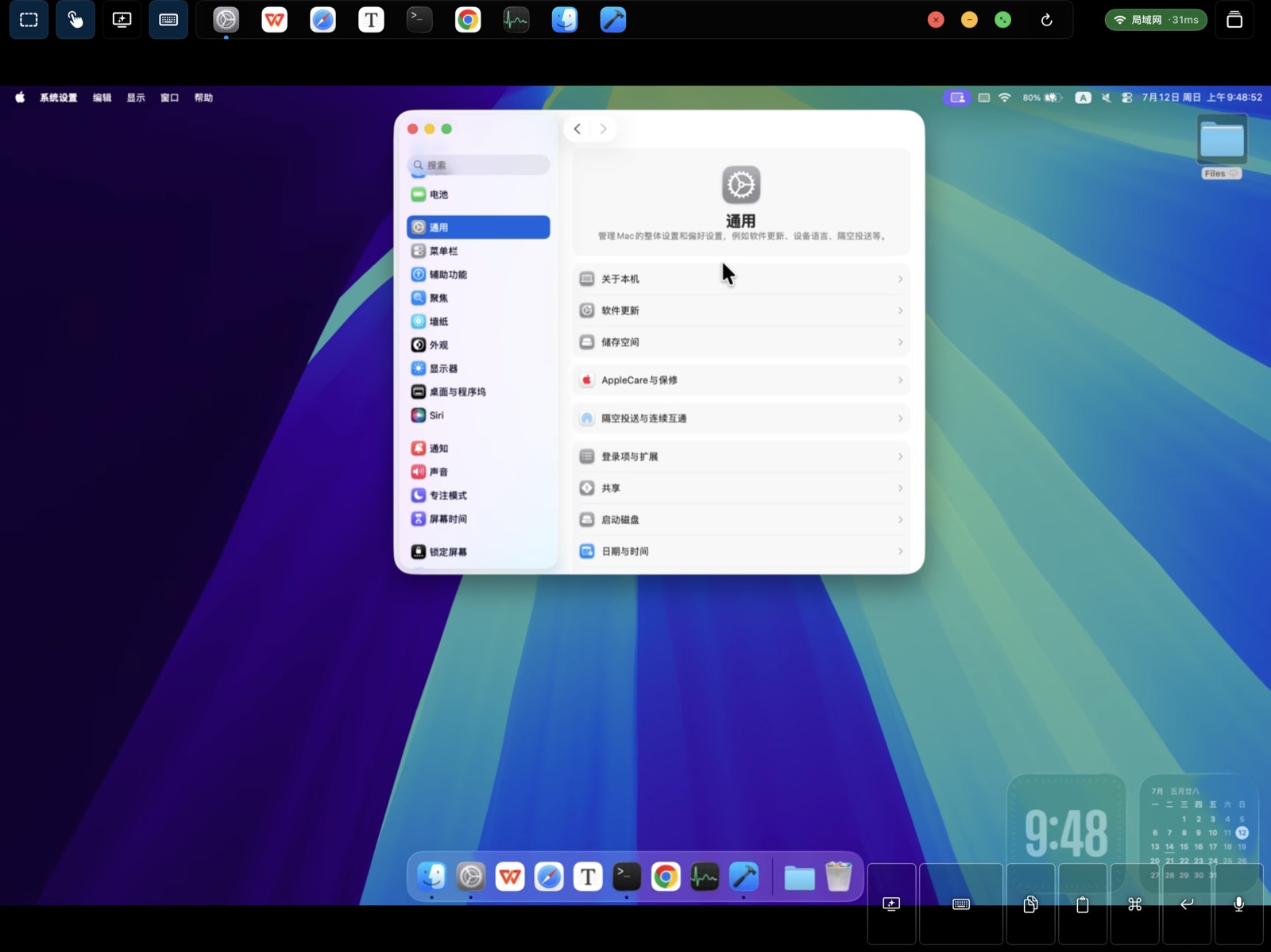
Task: Click the selection rectangle tool in remote toolbar
Action: 29,20
